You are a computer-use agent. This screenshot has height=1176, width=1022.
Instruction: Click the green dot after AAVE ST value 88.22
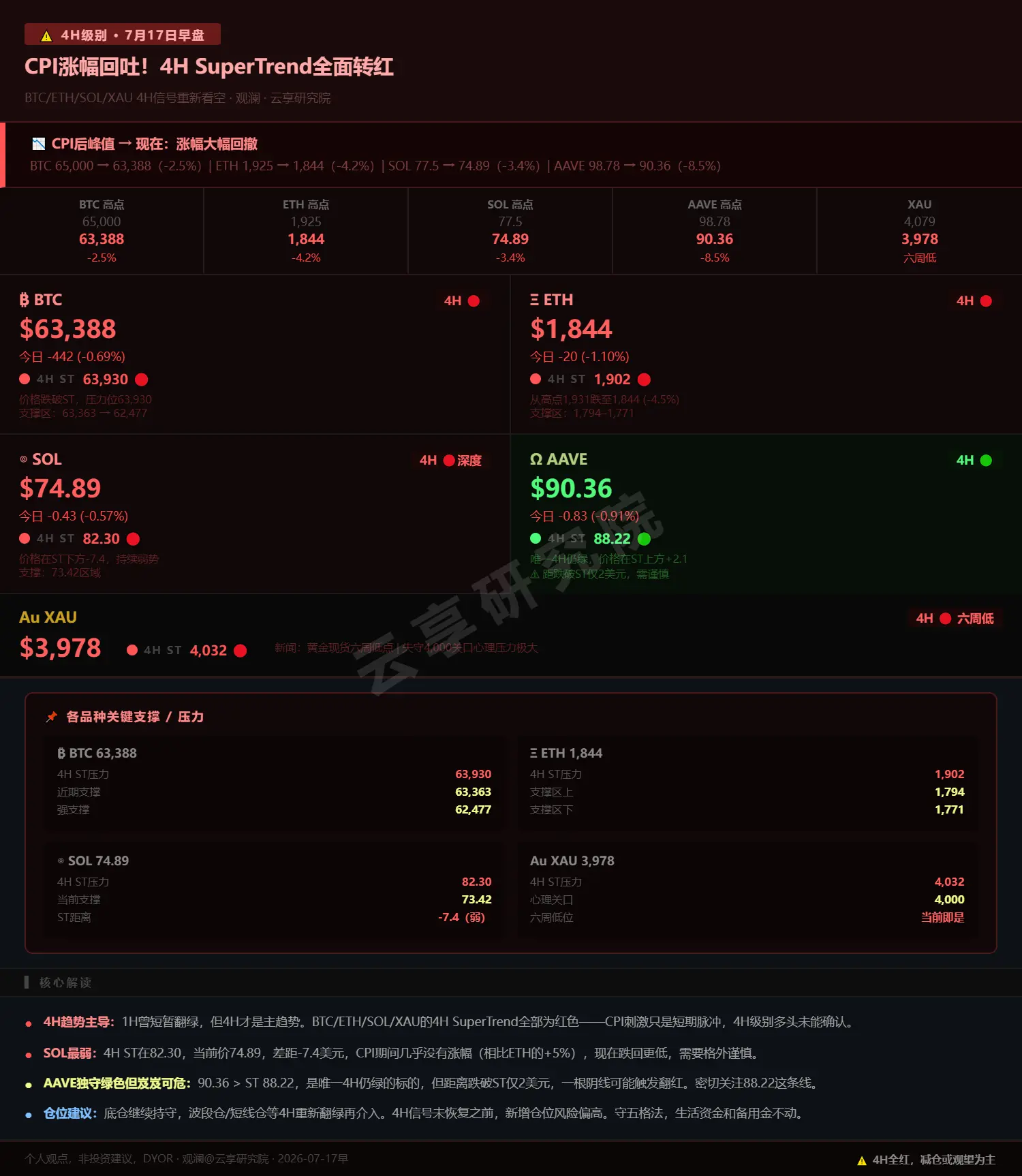click(x=644, y=539)
